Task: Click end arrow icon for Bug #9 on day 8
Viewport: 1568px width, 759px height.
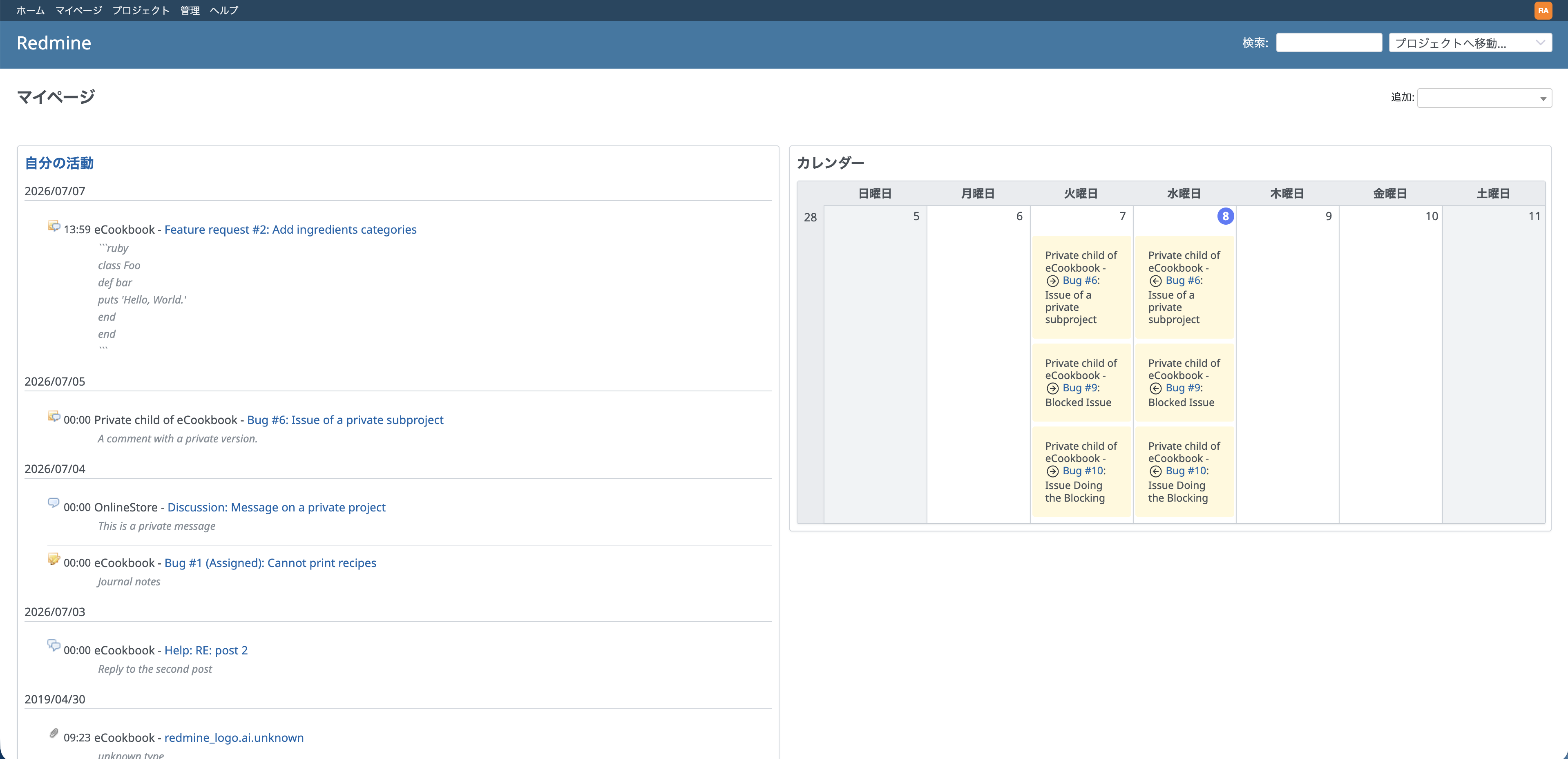Action: (1155, 388)
